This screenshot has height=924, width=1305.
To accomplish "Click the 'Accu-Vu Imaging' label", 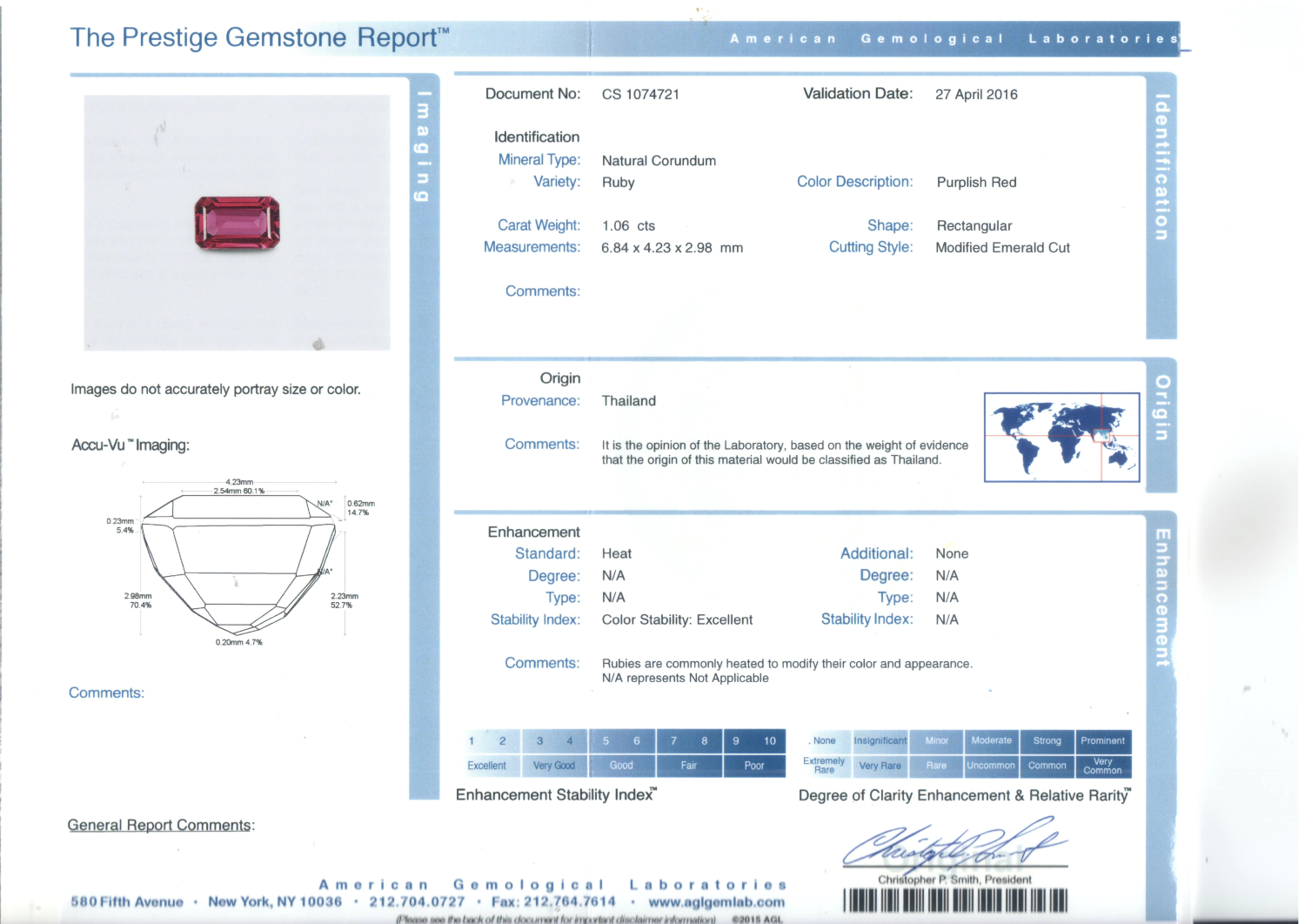I will (130, 445).
